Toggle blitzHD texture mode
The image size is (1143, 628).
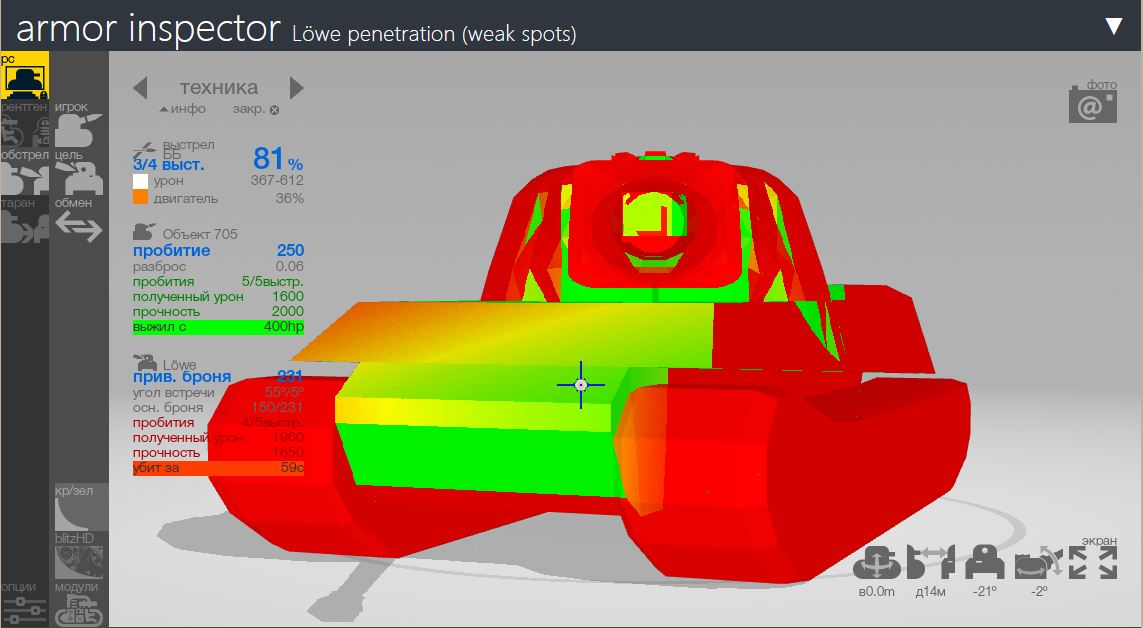80,556
